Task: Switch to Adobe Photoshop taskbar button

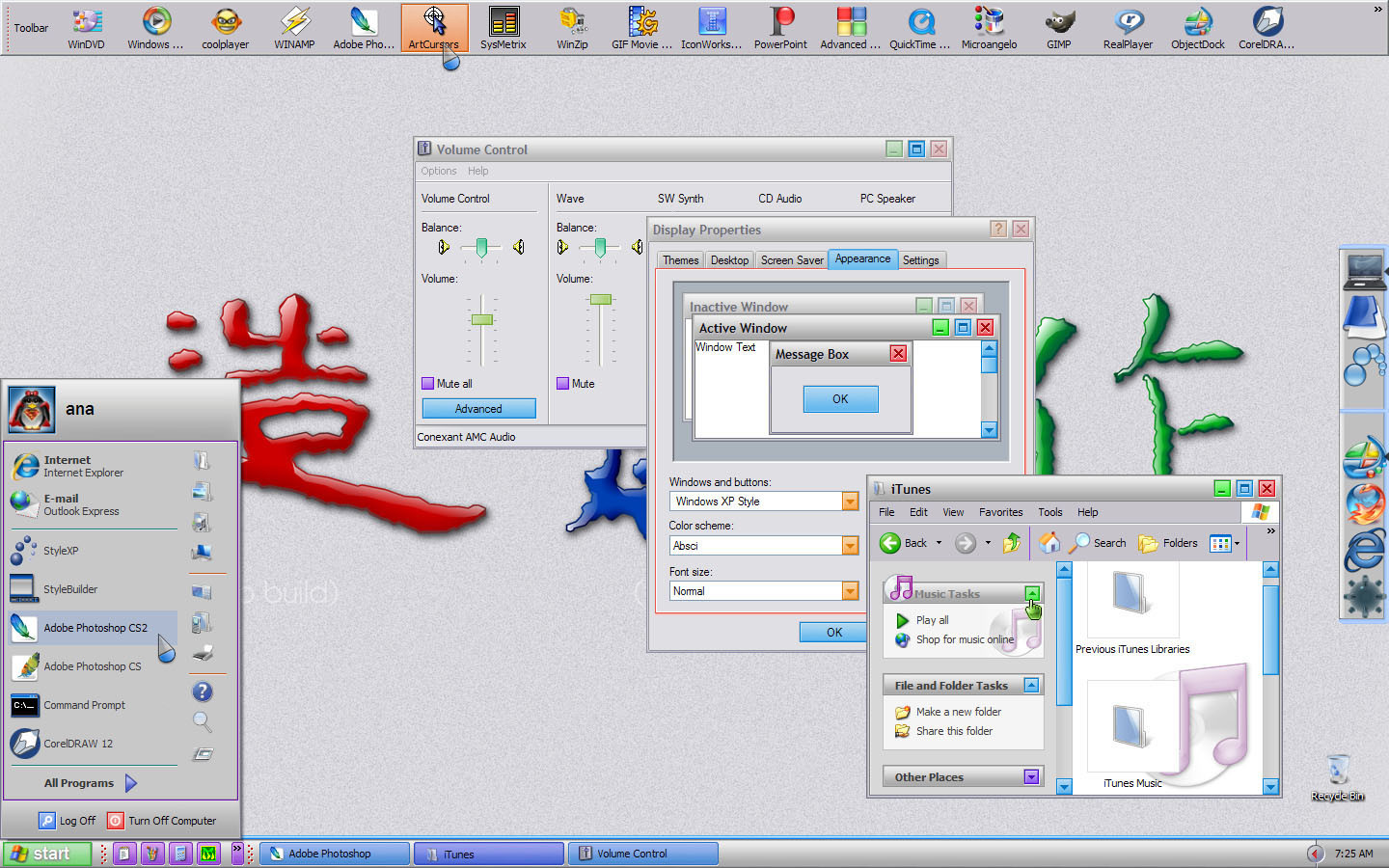Action: click(x=335, y=854)
